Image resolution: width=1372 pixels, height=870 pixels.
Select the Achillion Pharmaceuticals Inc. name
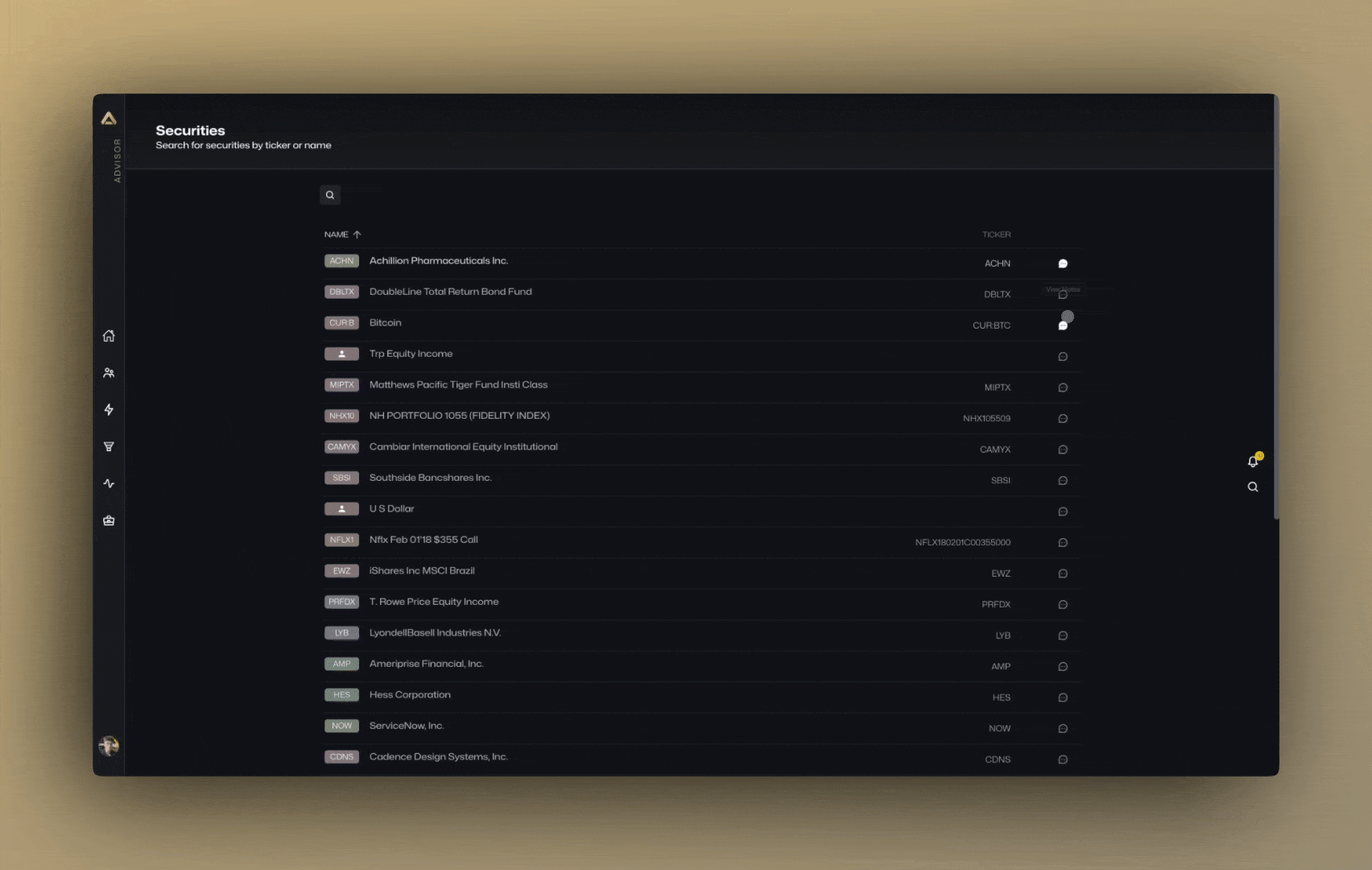(439, 261)
